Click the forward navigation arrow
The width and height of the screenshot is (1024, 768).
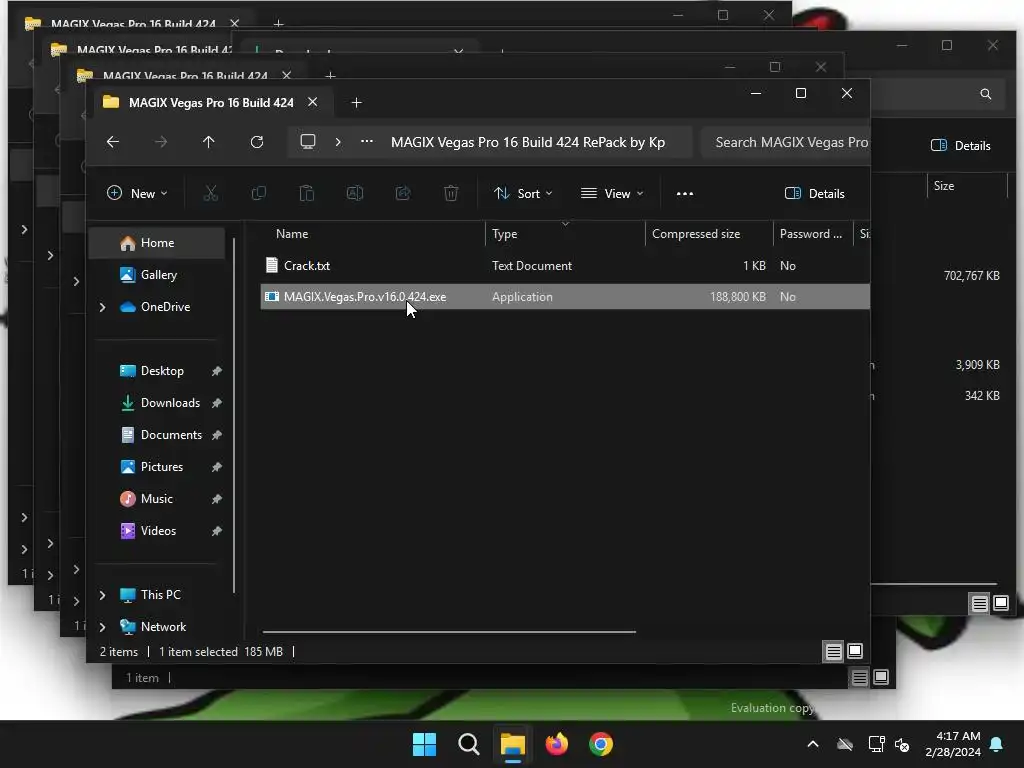point(161,142)
